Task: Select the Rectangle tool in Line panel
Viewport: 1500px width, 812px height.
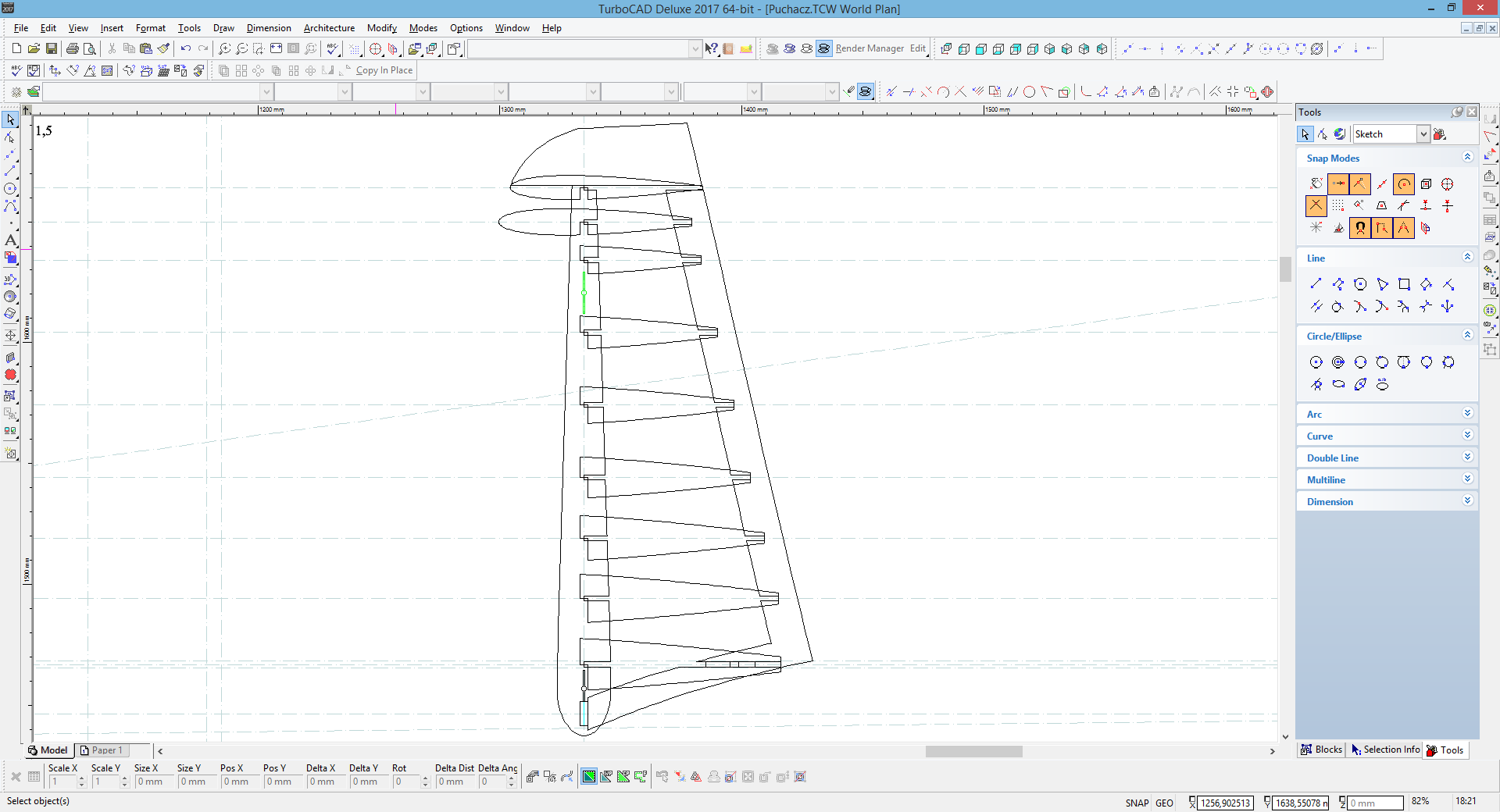Action: click(1404, 284)
